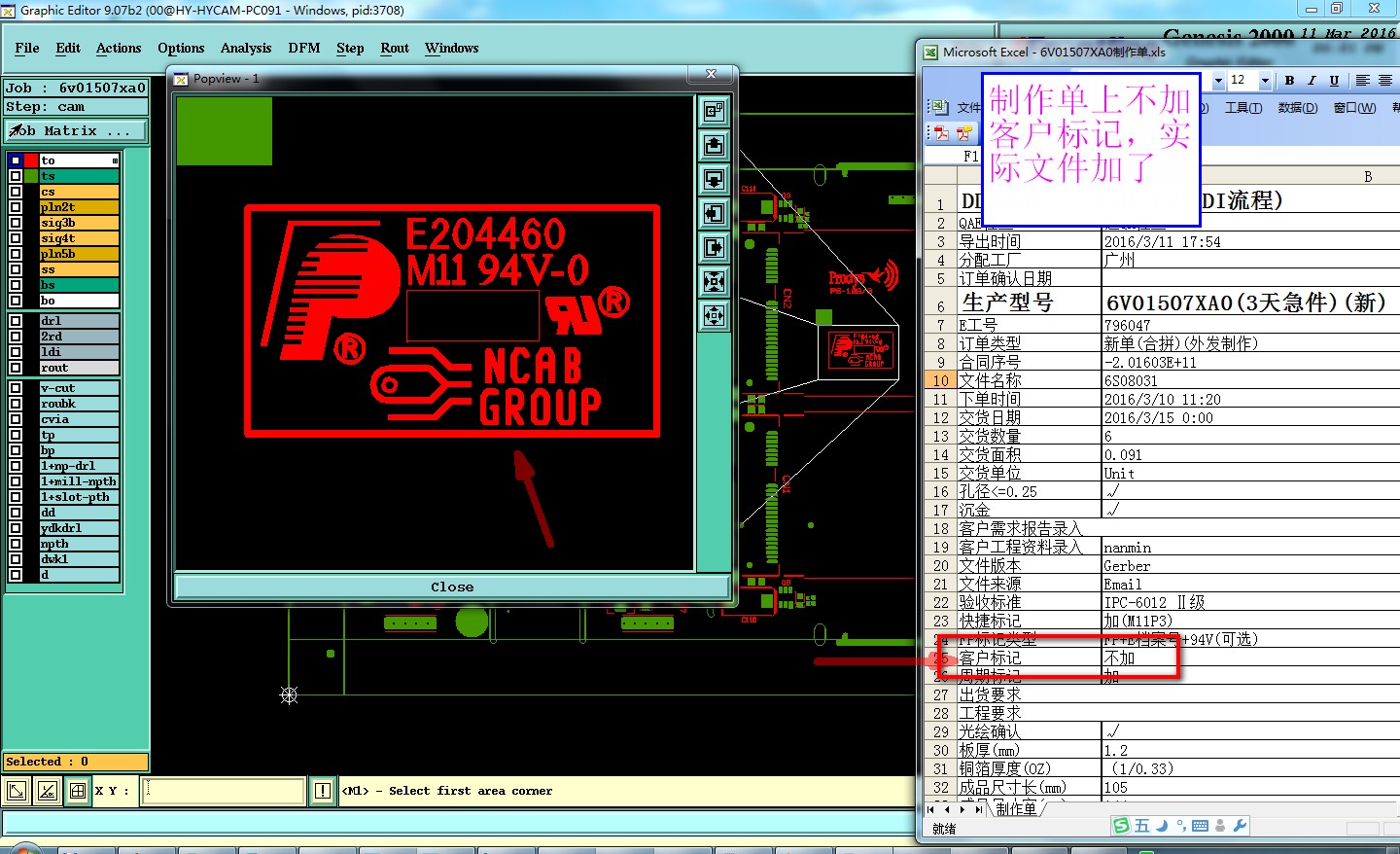Click the Sogou S input method icon

pos(1122,826)
